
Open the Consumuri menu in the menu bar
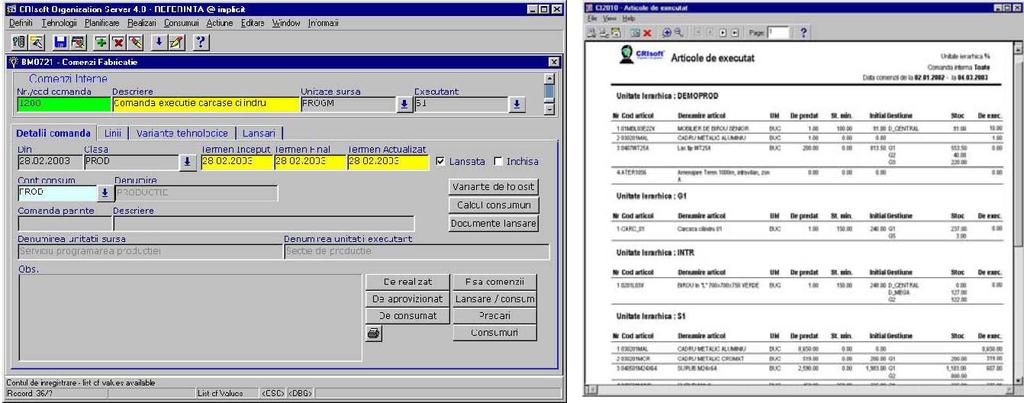point(182,23)
